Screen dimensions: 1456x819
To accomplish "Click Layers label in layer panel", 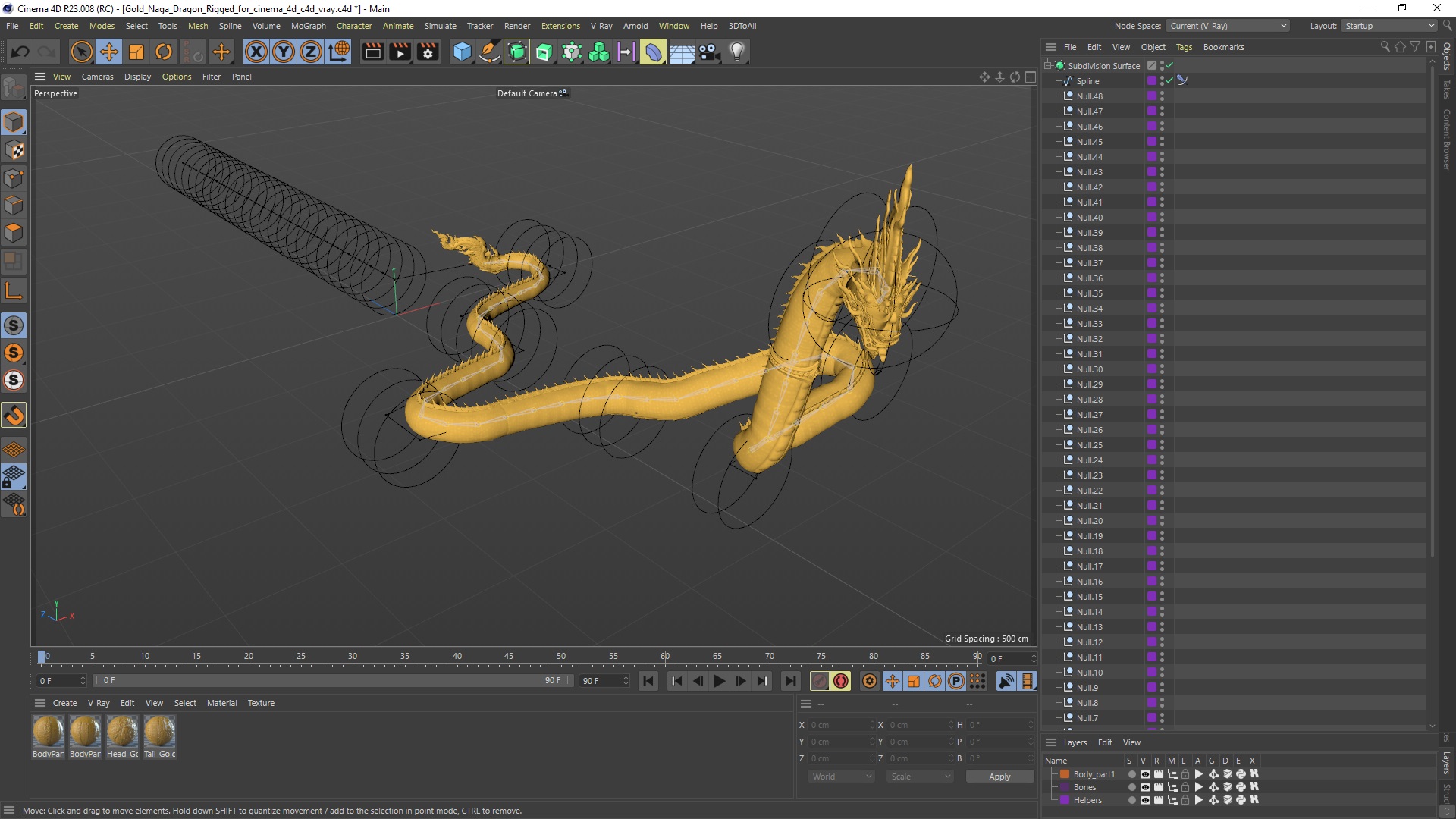I will click(x=1075, y=742).
